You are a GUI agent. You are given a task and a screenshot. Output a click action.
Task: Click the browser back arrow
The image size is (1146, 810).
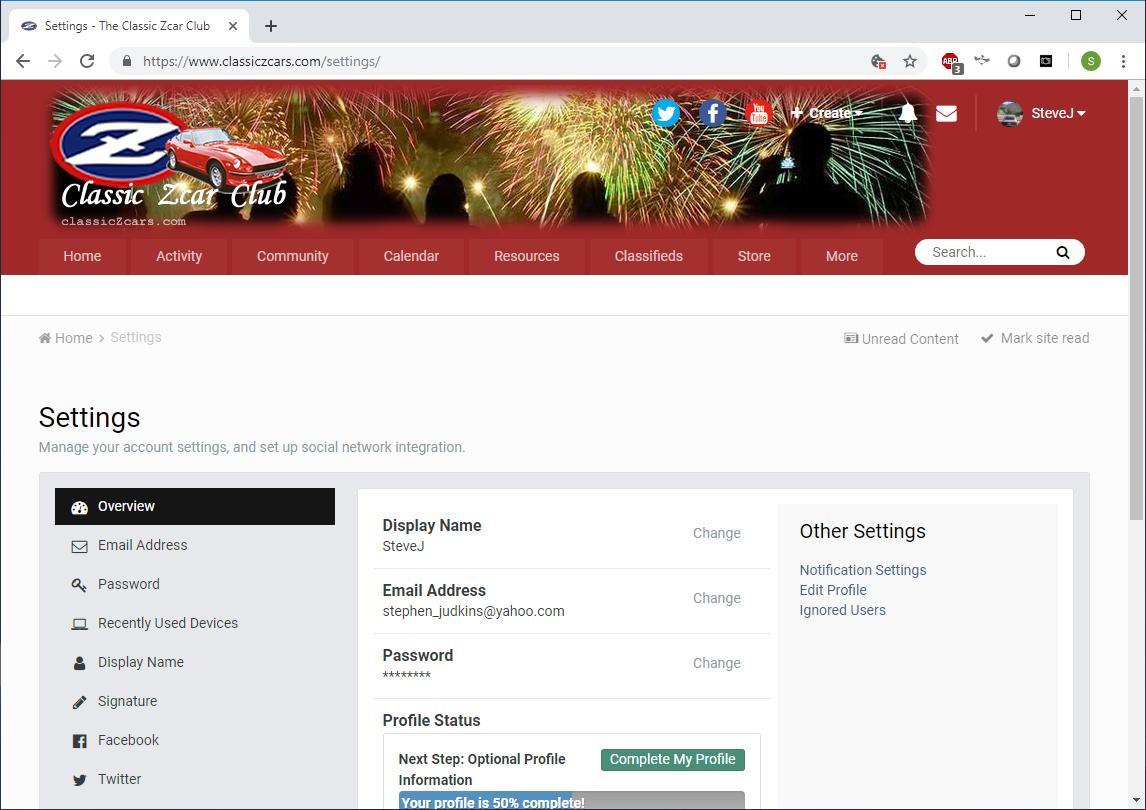(x=23, y=61)
